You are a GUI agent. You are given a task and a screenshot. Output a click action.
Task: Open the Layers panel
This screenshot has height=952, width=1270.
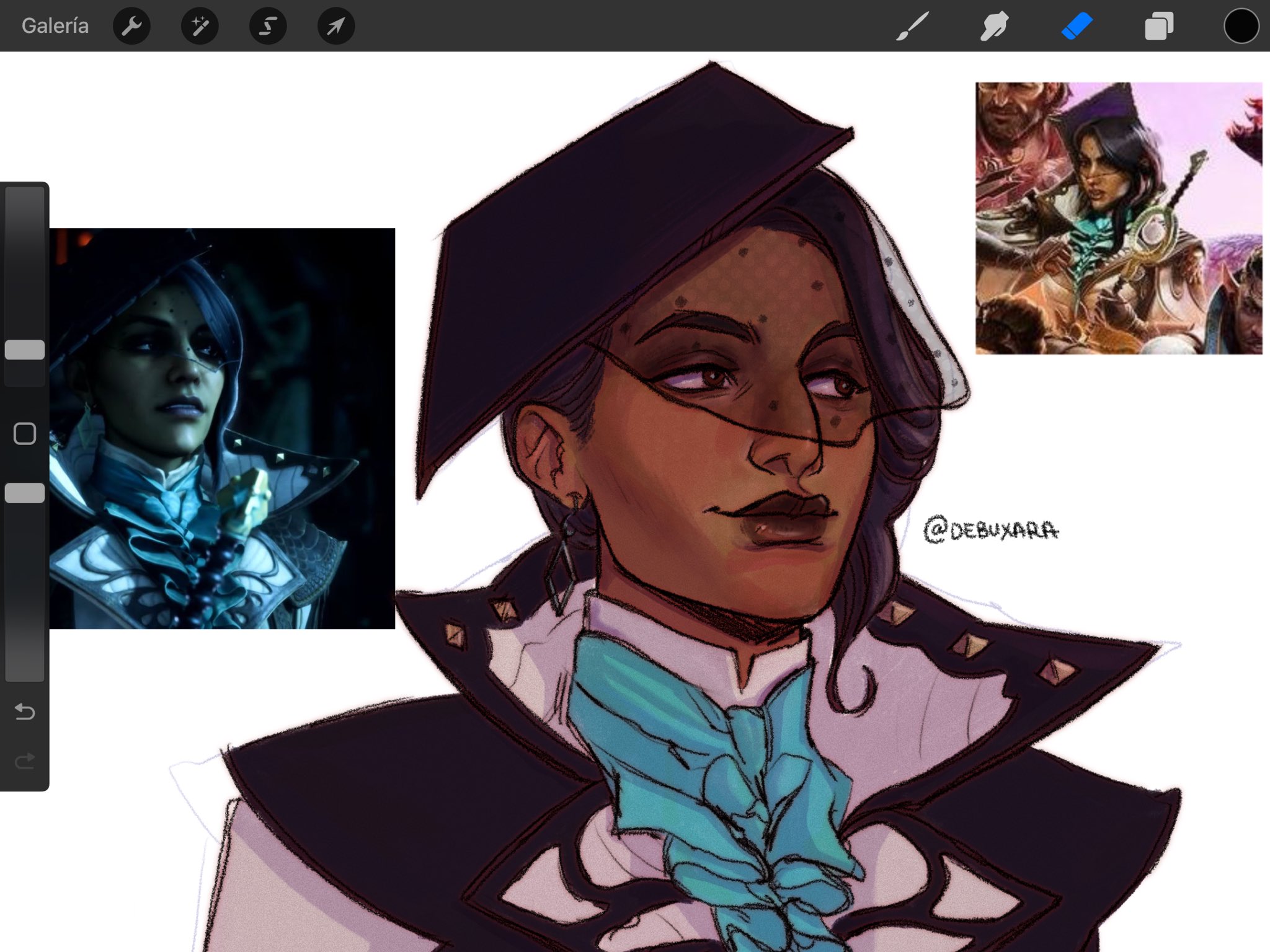[1159, 26]
